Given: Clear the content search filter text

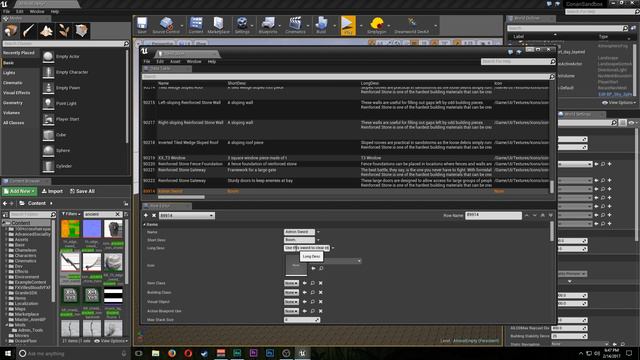Looking at the screenshot, I should [118, 214].
